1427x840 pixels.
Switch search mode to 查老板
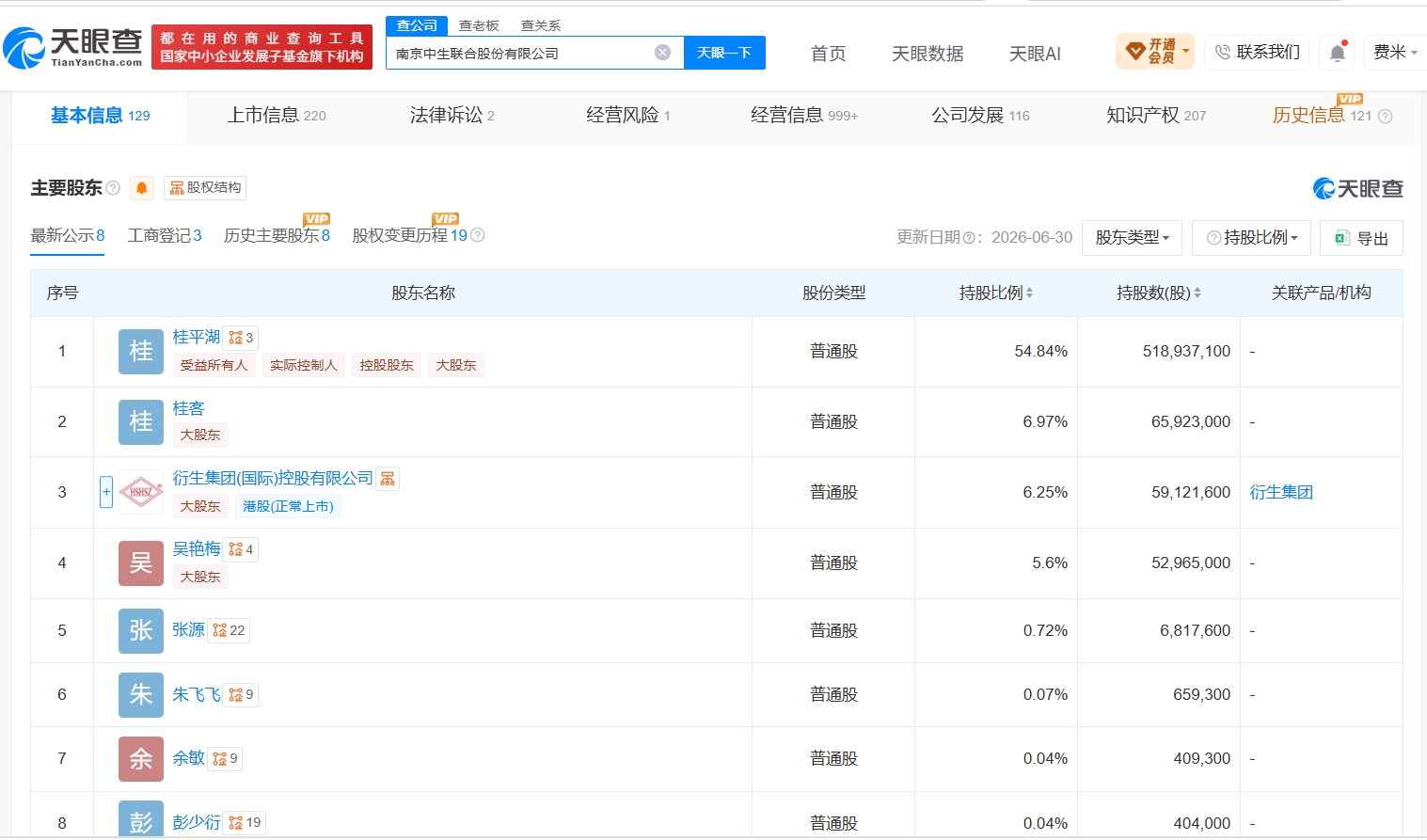(479, 25)
